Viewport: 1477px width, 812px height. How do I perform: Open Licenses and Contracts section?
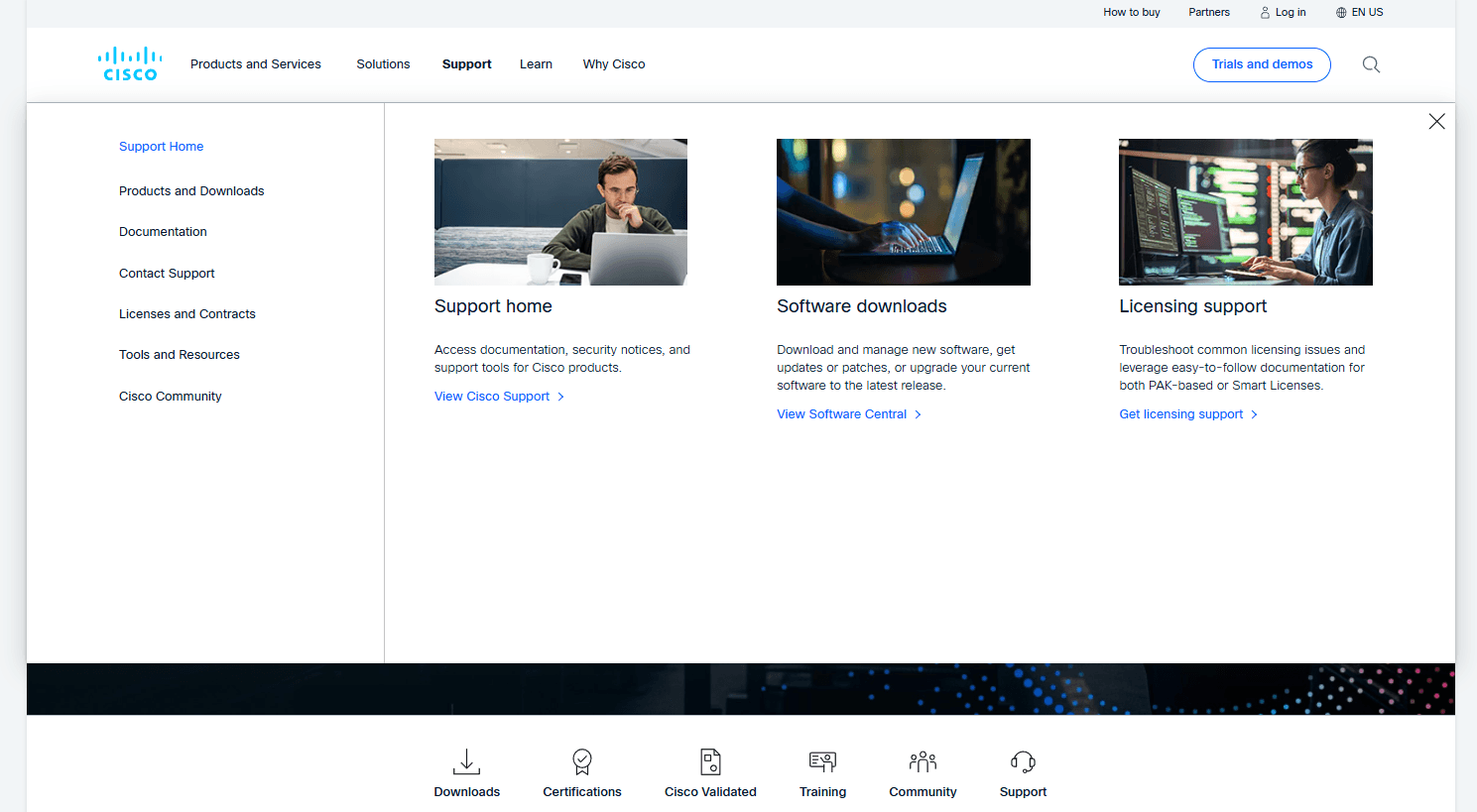(187, 314)
